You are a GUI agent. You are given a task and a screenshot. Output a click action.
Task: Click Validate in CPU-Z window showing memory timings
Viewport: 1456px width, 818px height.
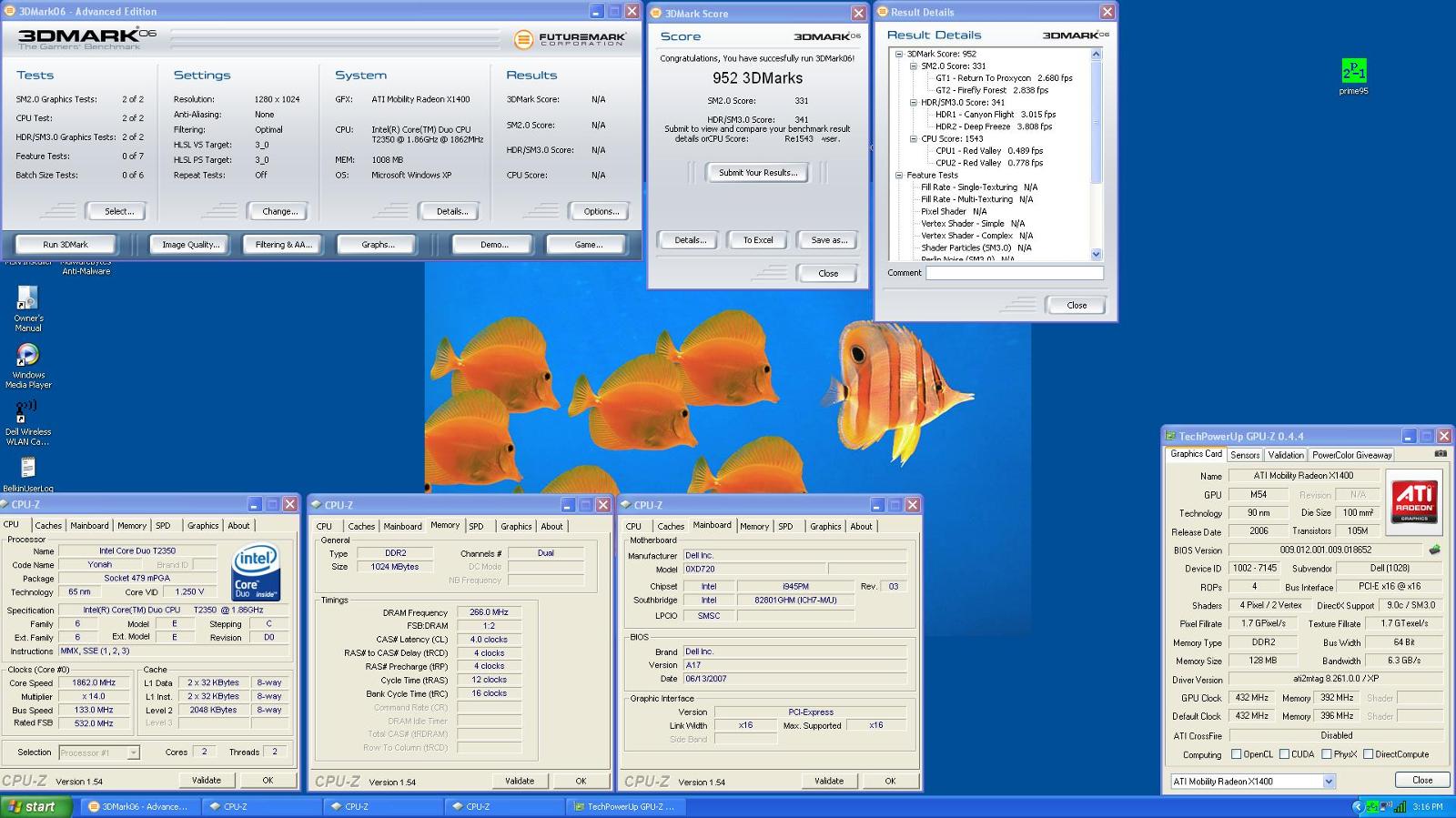click(520, 781)
